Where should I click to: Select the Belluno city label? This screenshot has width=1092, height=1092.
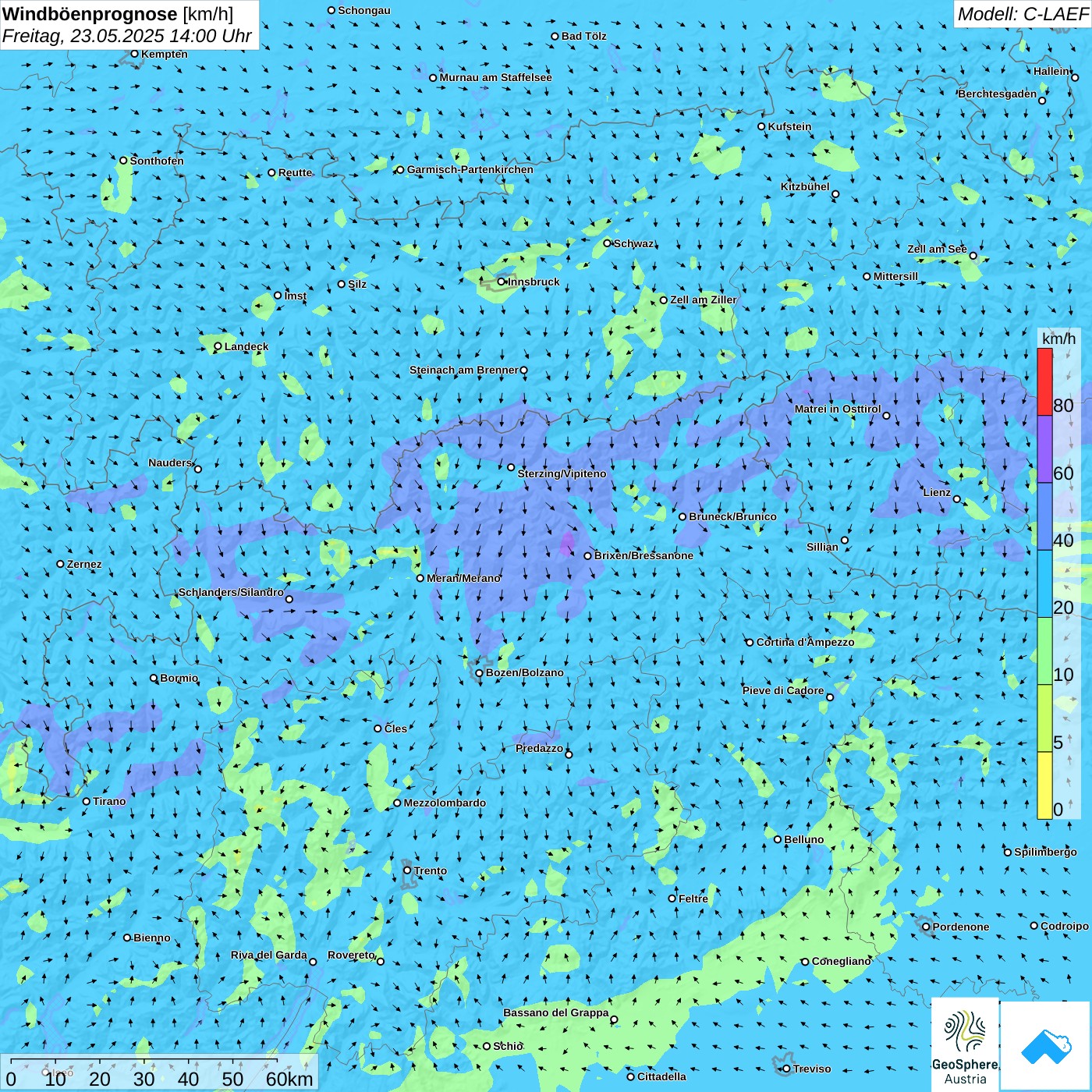click(x=803, y=839)
